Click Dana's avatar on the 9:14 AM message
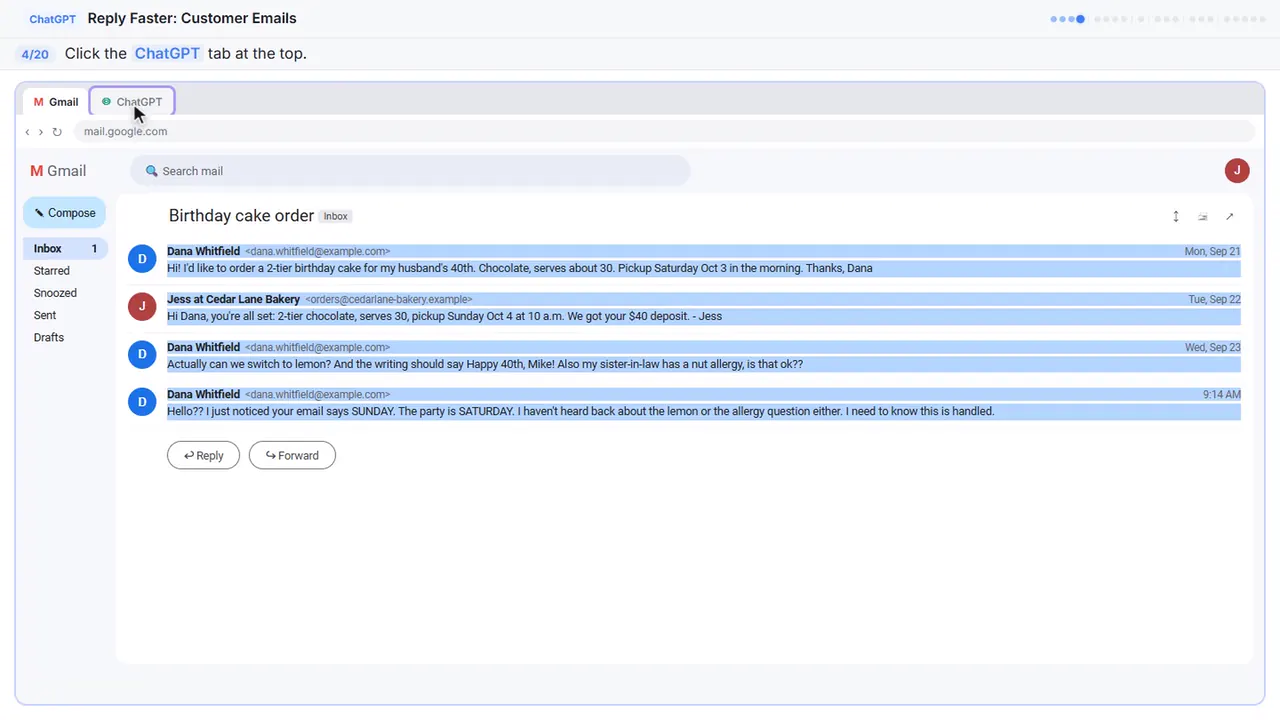This screenshot has height=720, width=1280. tap(142, 402)
